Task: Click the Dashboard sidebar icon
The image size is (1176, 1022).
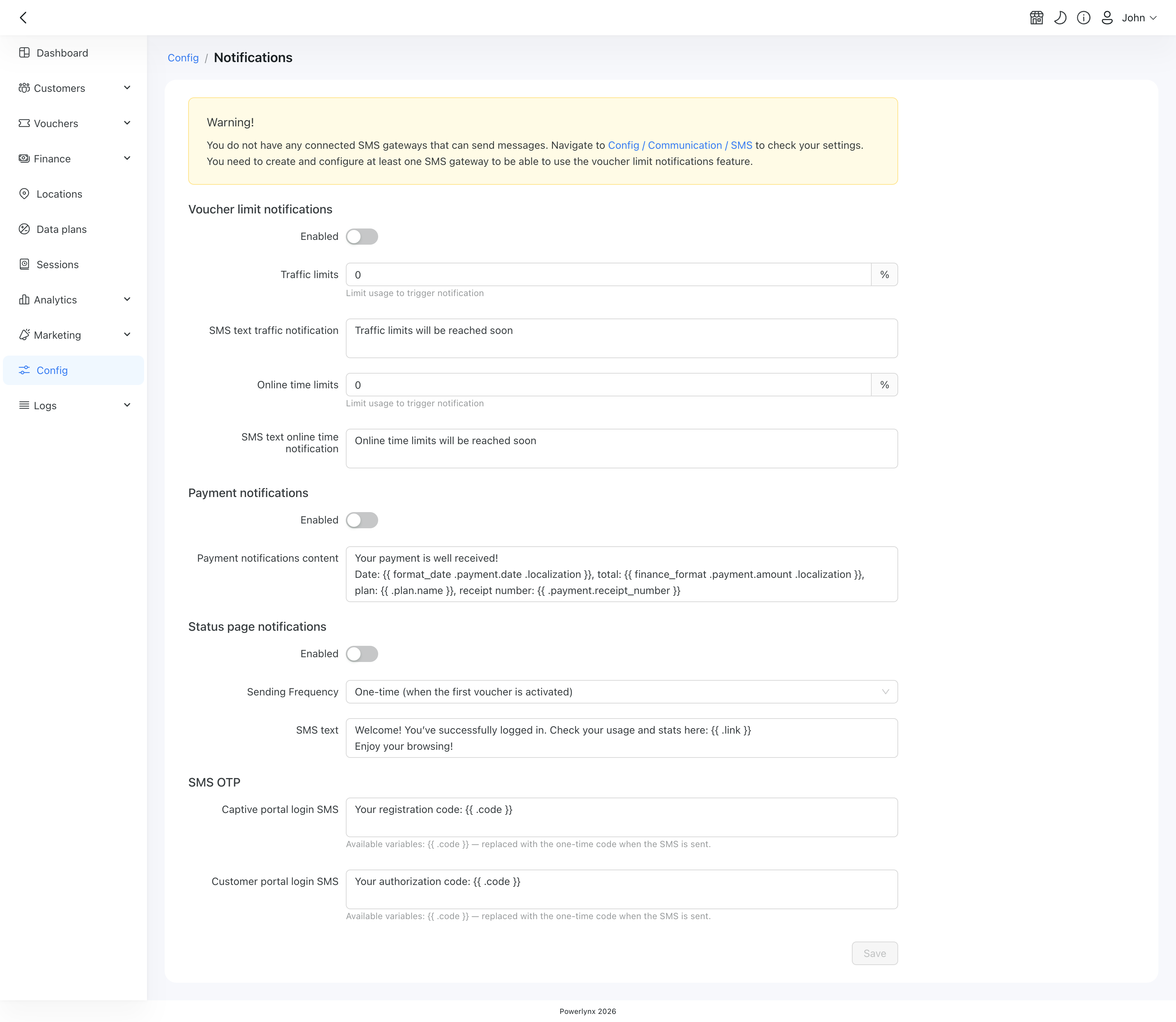Action: point(25,53)
